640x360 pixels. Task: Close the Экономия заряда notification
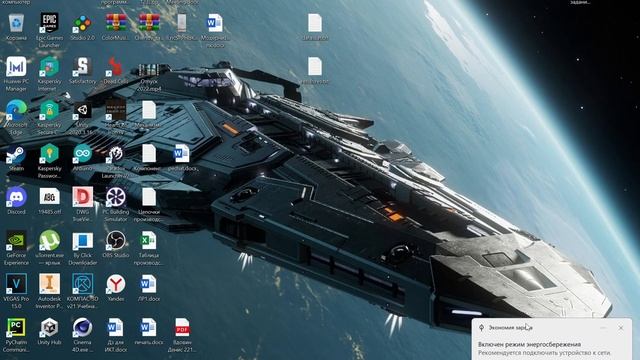(621, 328)
